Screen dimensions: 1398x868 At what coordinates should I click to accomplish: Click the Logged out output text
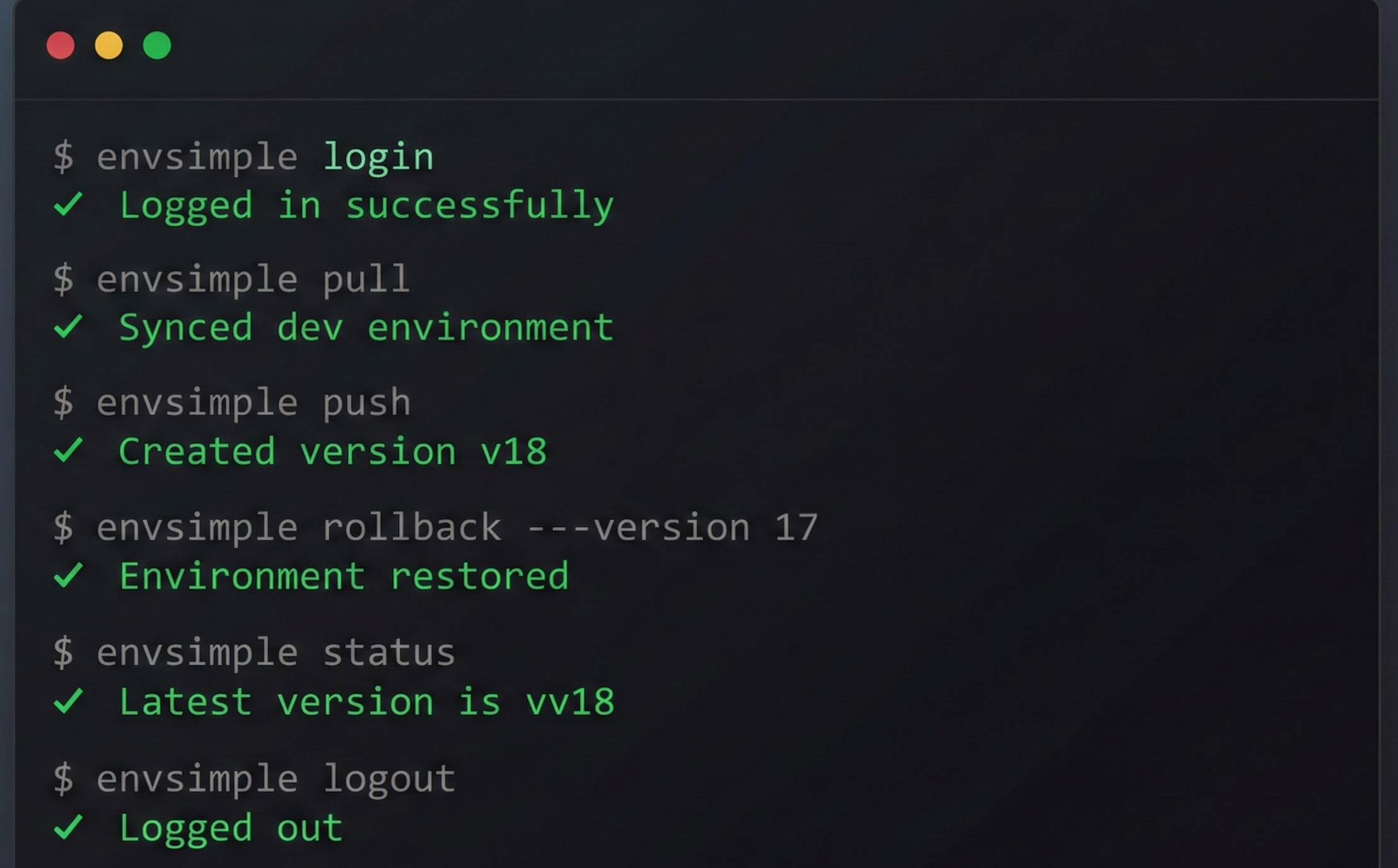tap(231, 828)
